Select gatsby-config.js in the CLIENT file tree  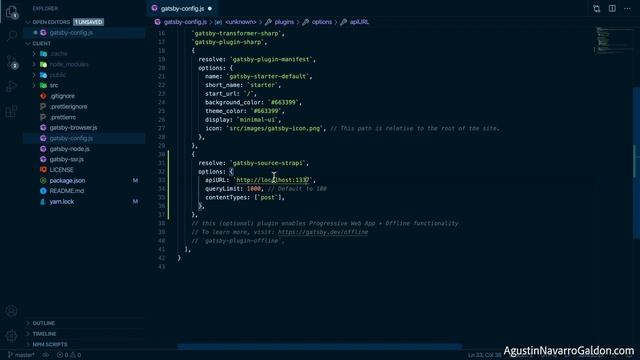tap(84, 138)
